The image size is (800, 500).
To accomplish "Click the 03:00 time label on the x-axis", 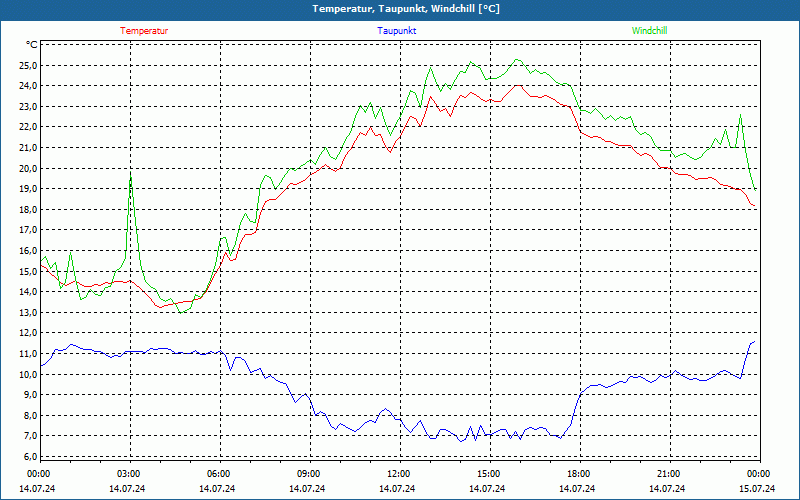I will (128, 474).
